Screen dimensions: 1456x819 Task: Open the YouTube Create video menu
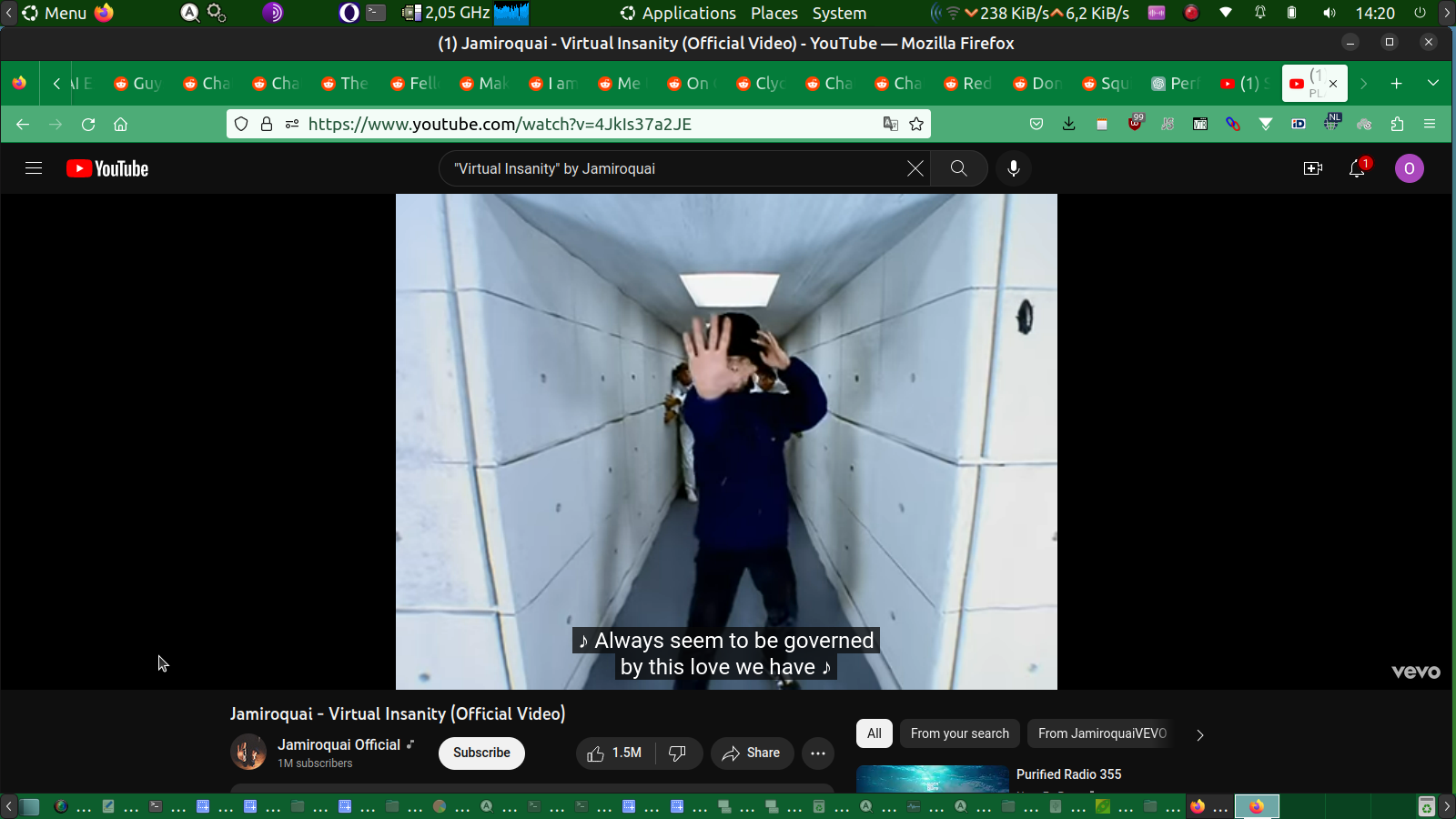pyautogui.click(x=1313, y=168)
